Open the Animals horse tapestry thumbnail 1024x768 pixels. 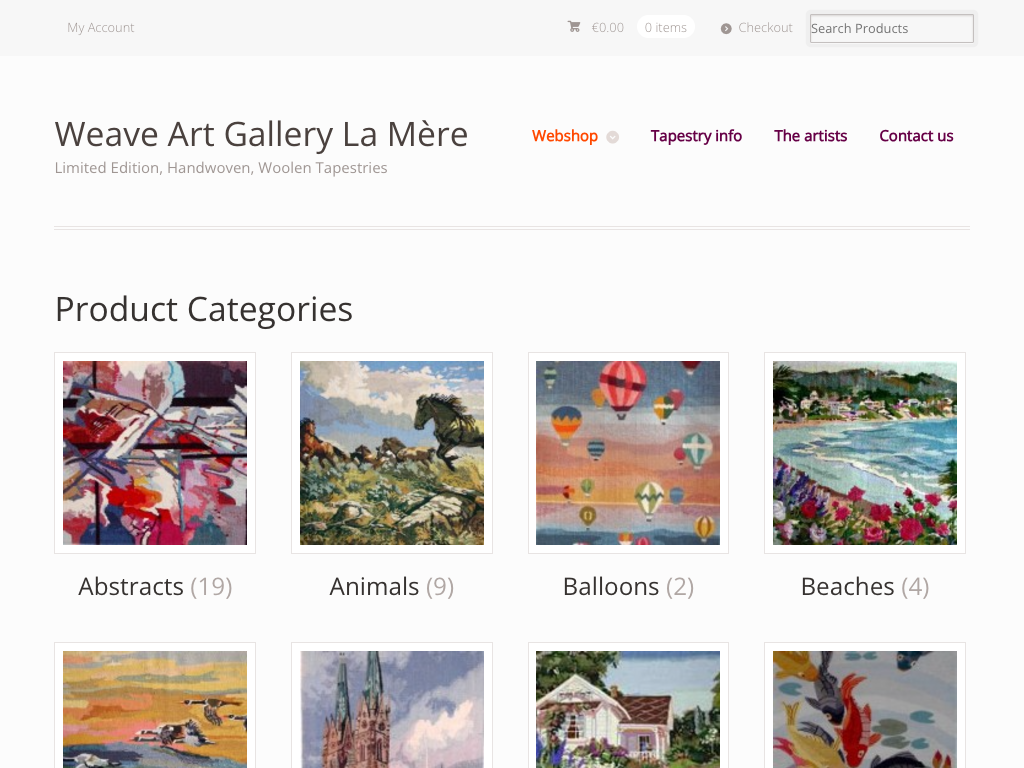point(392,453)
